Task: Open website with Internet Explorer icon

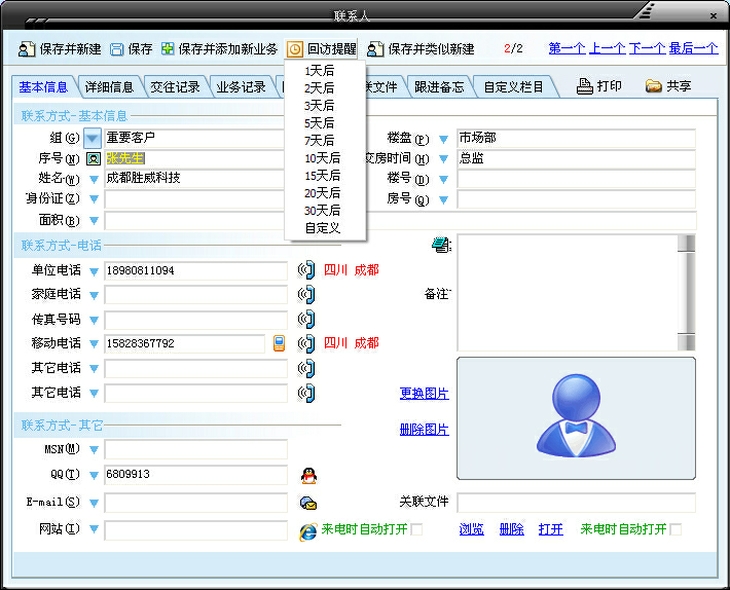Action: tap(308, 531)
